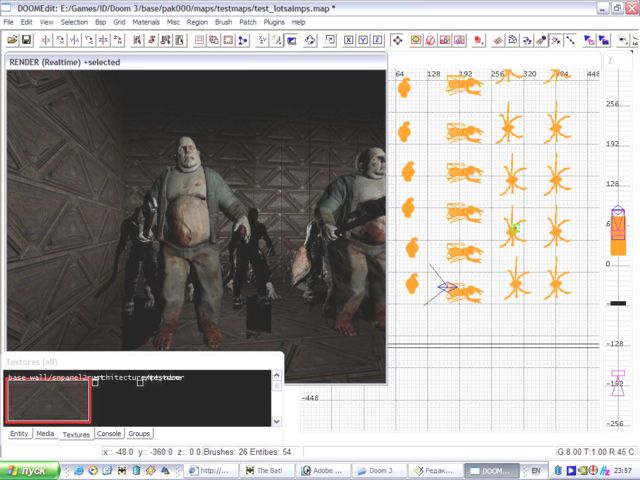Lock scaling to the Z axis
The width and height of the screenshot is (640, 480).
[378, 40]
